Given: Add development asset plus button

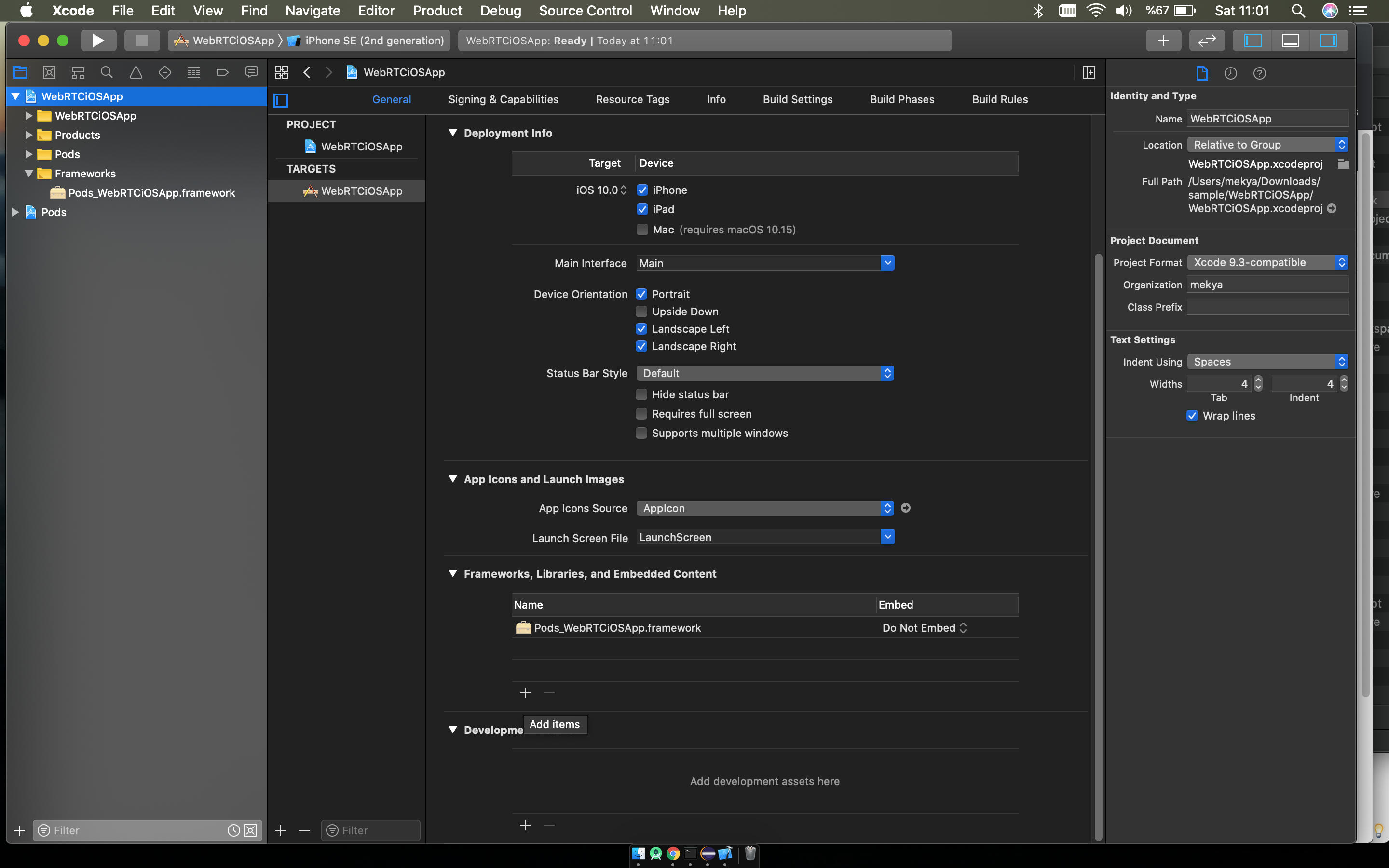Looking at the screenshot, I should click(525, 825).
